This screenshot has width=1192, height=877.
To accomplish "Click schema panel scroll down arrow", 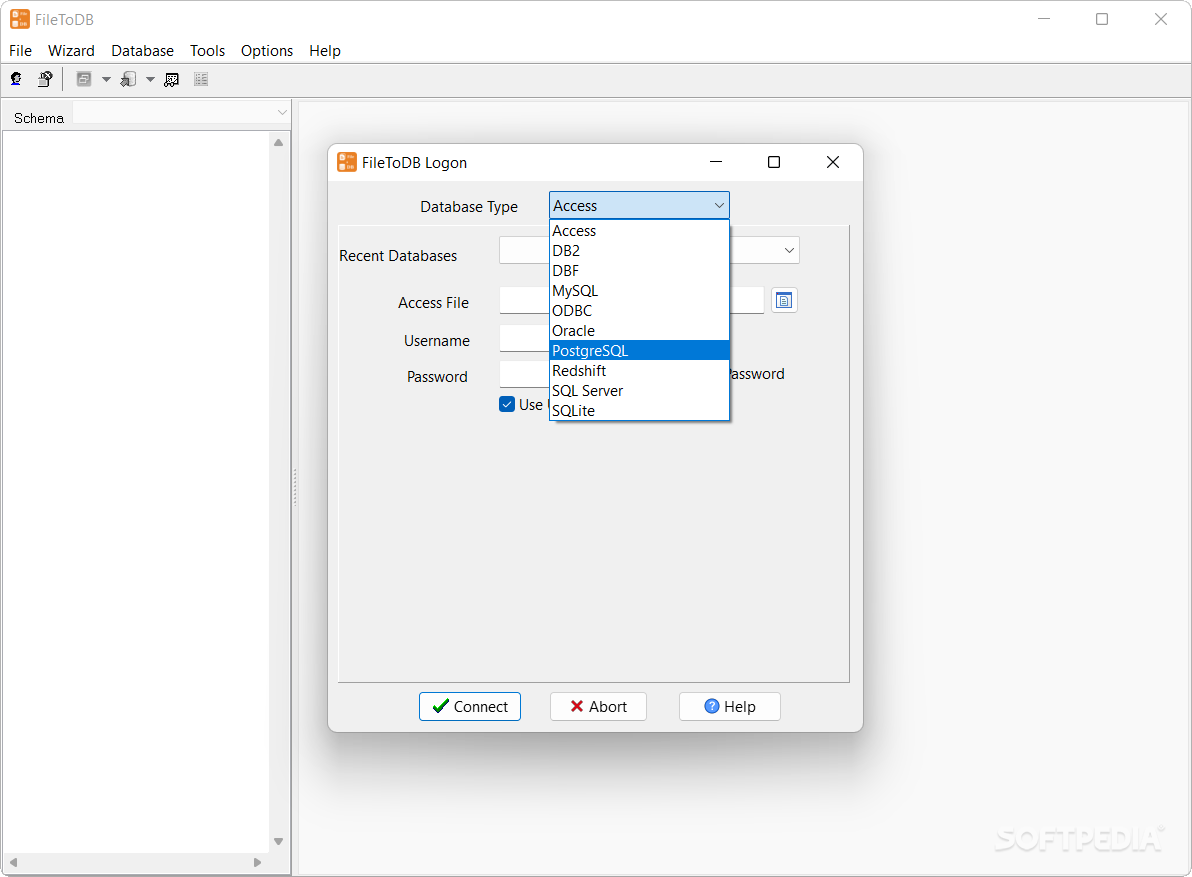I will [278, 841].
